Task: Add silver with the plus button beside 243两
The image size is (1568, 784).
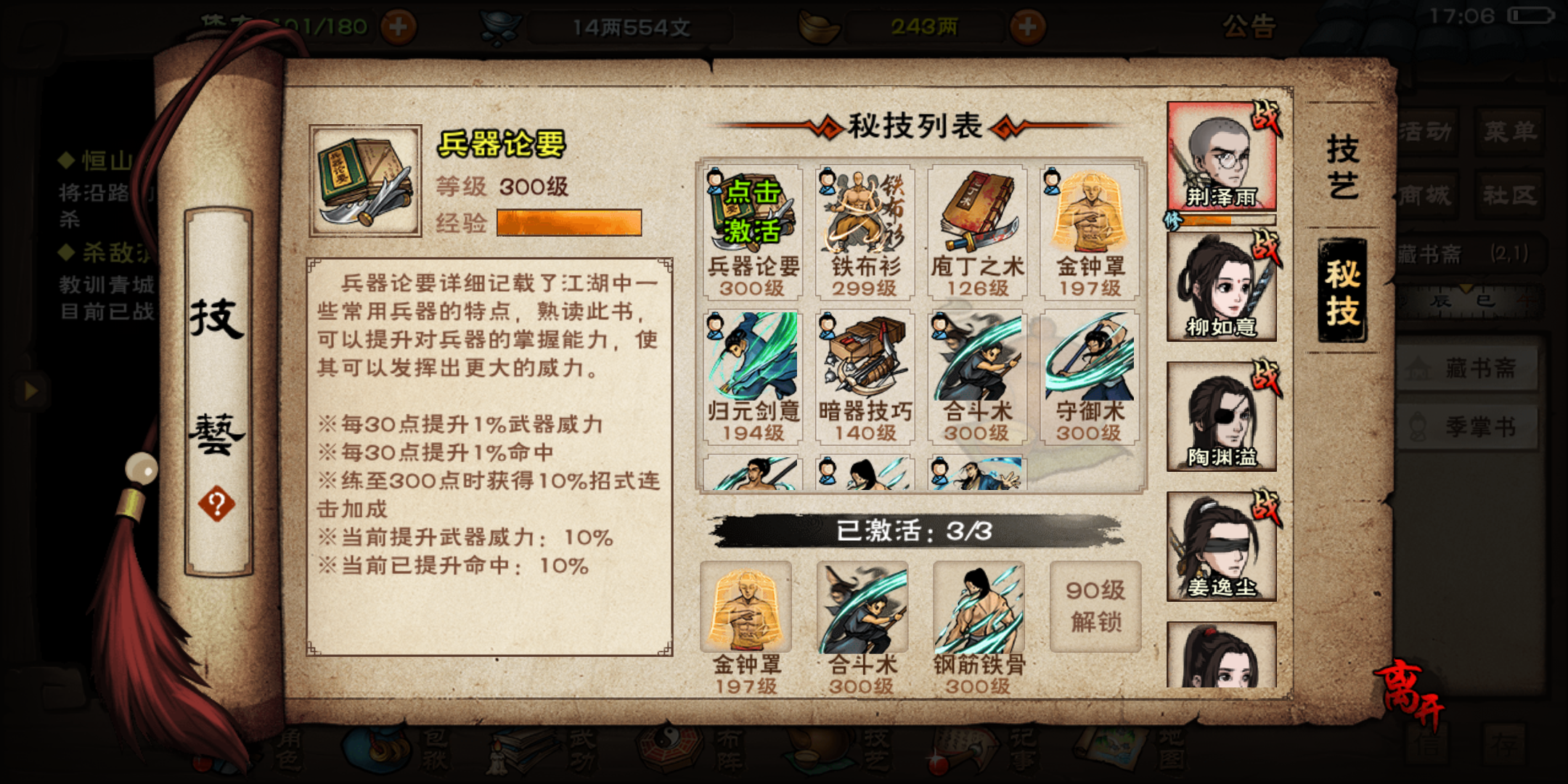Action: pos(1027,27)
